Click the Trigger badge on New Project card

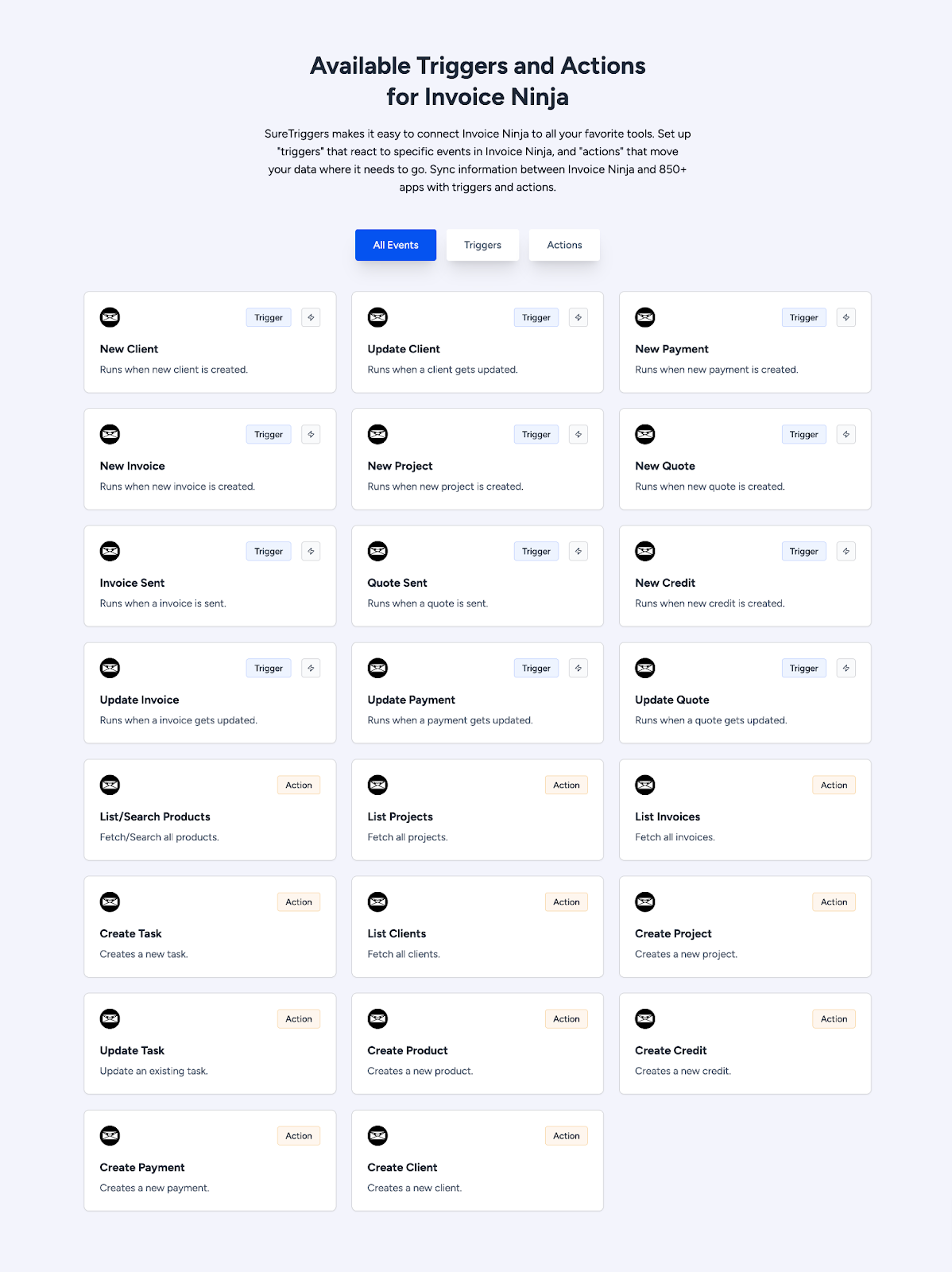click(x=536, y=434)
